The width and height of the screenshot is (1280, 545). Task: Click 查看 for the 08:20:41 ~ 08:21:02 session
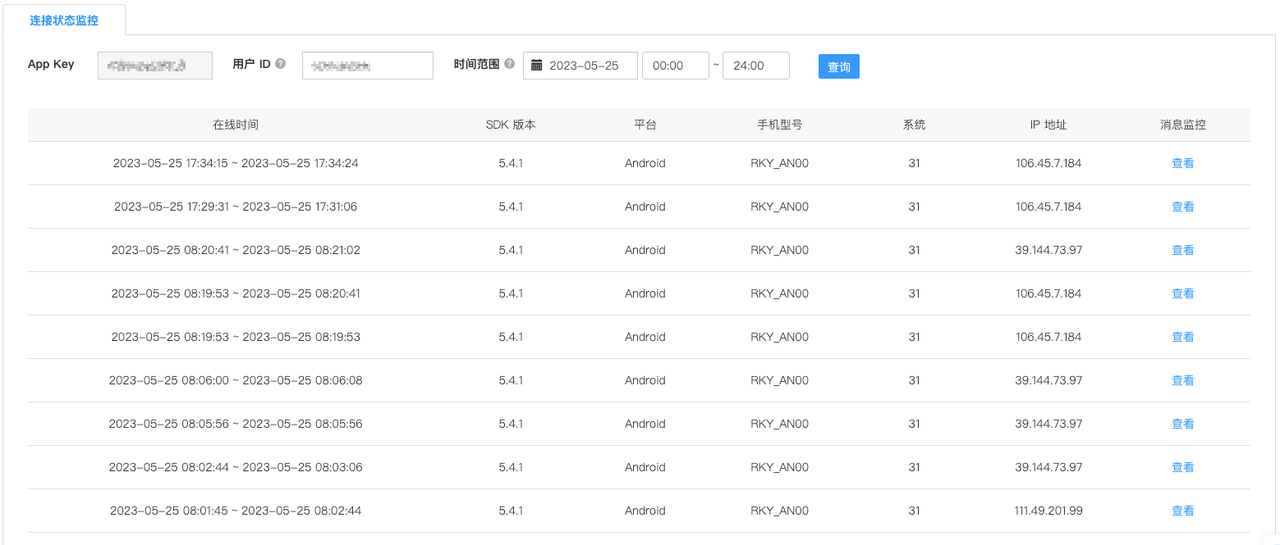pos(1183,250)
